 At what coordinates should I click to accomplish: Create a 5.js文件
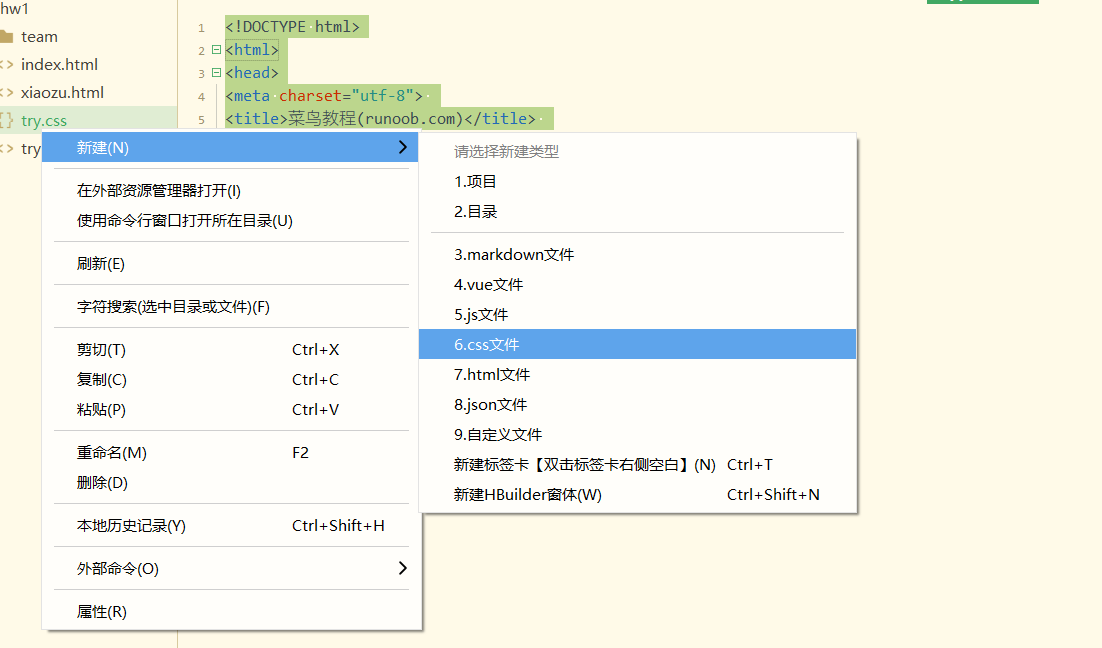coord(481,315)
